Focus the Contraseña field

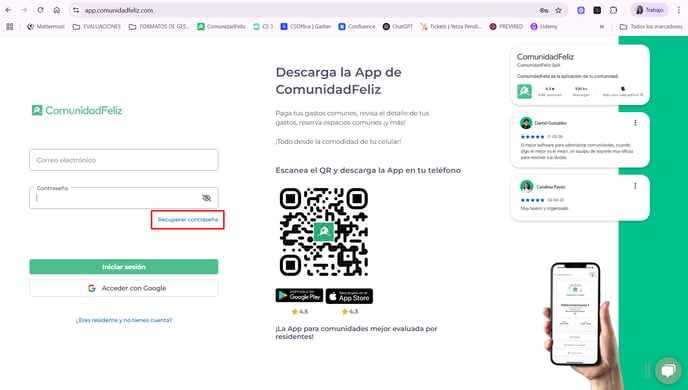tap(124, 198)
